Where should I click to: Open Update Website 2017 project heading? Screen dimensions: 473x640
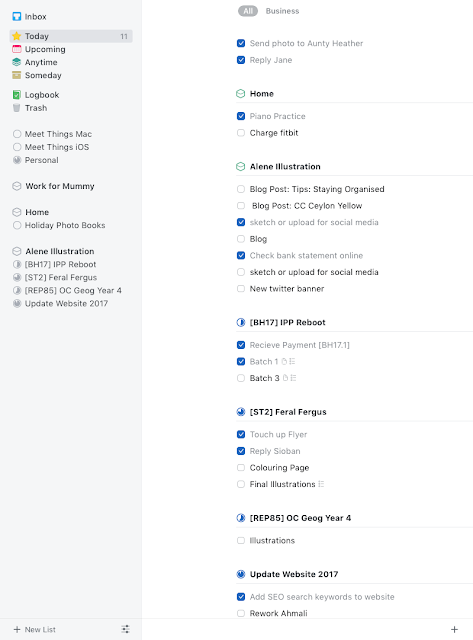[x=294, y=574]
